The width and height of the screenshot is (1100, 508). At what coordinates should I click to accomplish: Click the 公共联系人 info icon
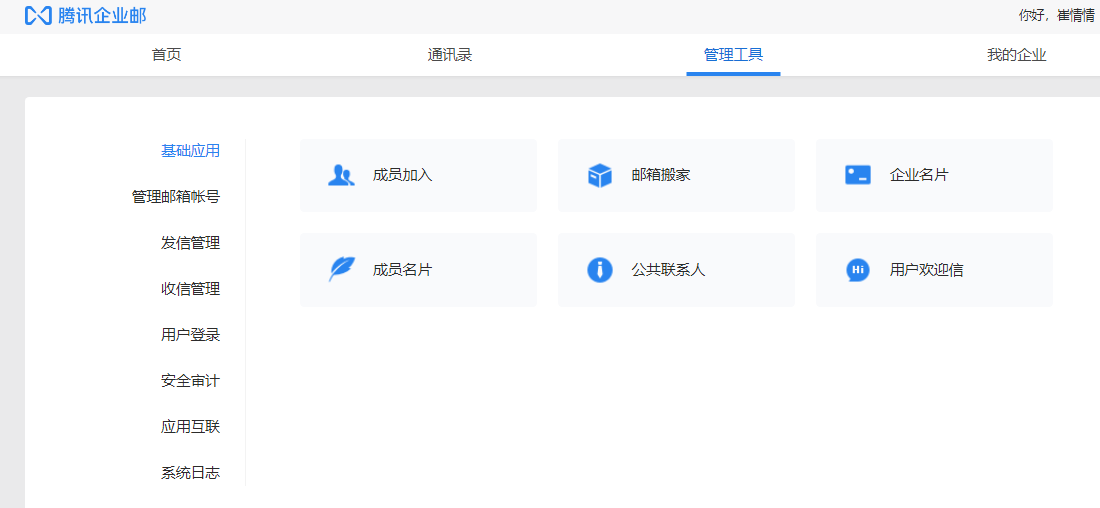(x=599, y=270)
